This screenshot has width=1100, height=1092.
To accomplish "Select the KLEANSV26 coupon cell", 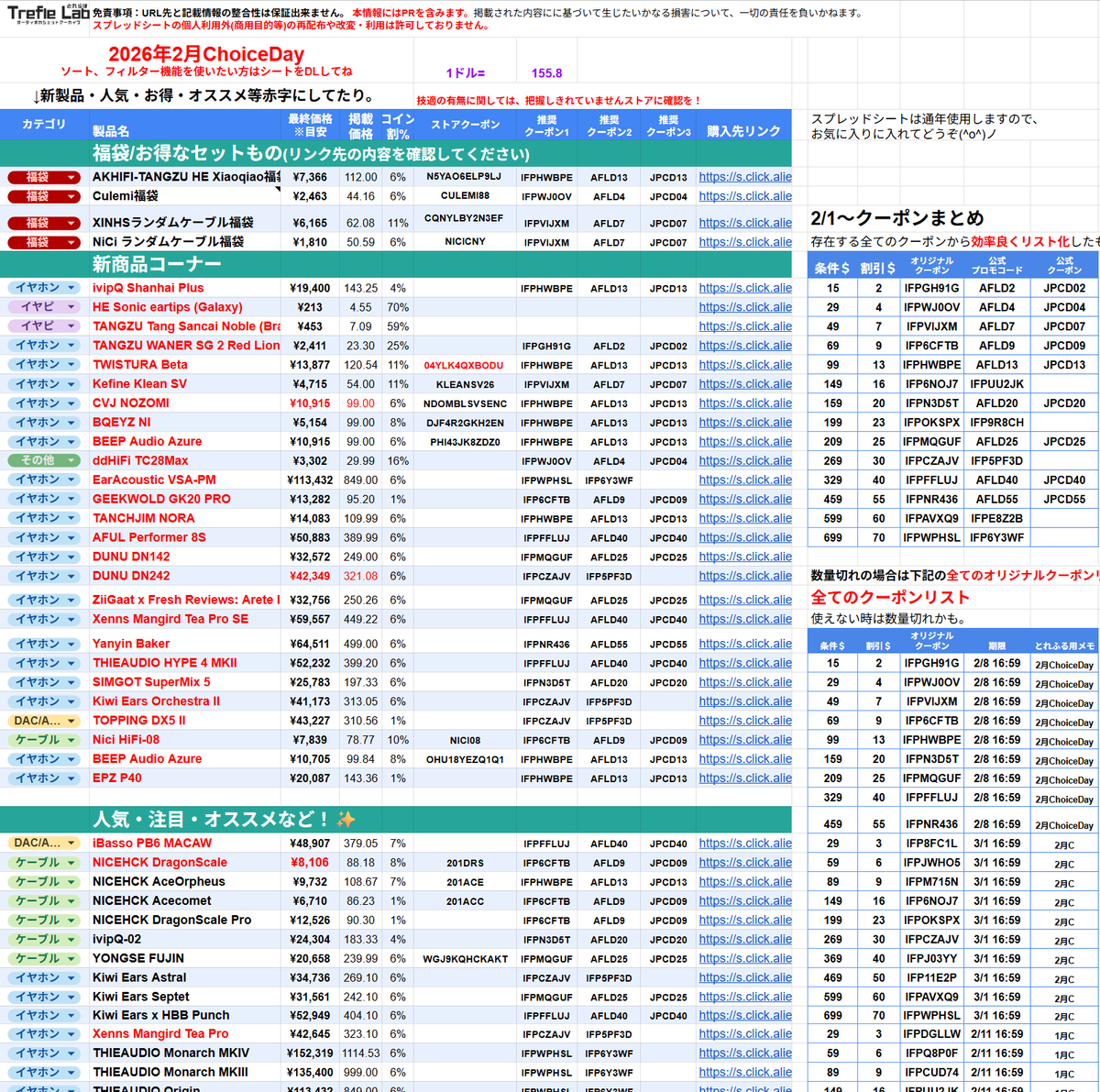I will coord(465,384).
